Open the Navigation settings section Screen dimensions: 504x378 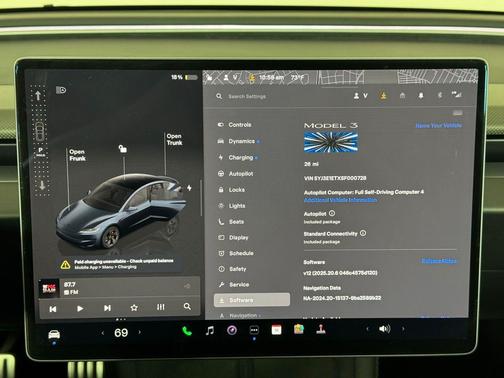click(240, 315)
